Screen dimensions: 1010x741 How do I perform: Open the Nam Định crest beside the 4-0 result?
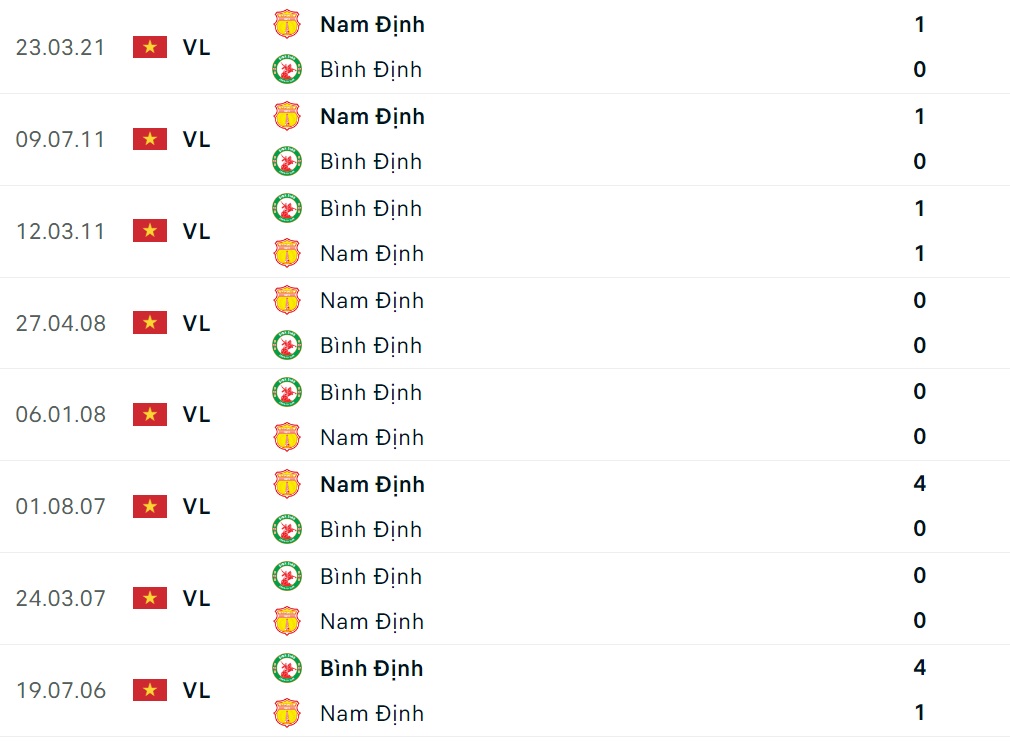pos(287,484)
